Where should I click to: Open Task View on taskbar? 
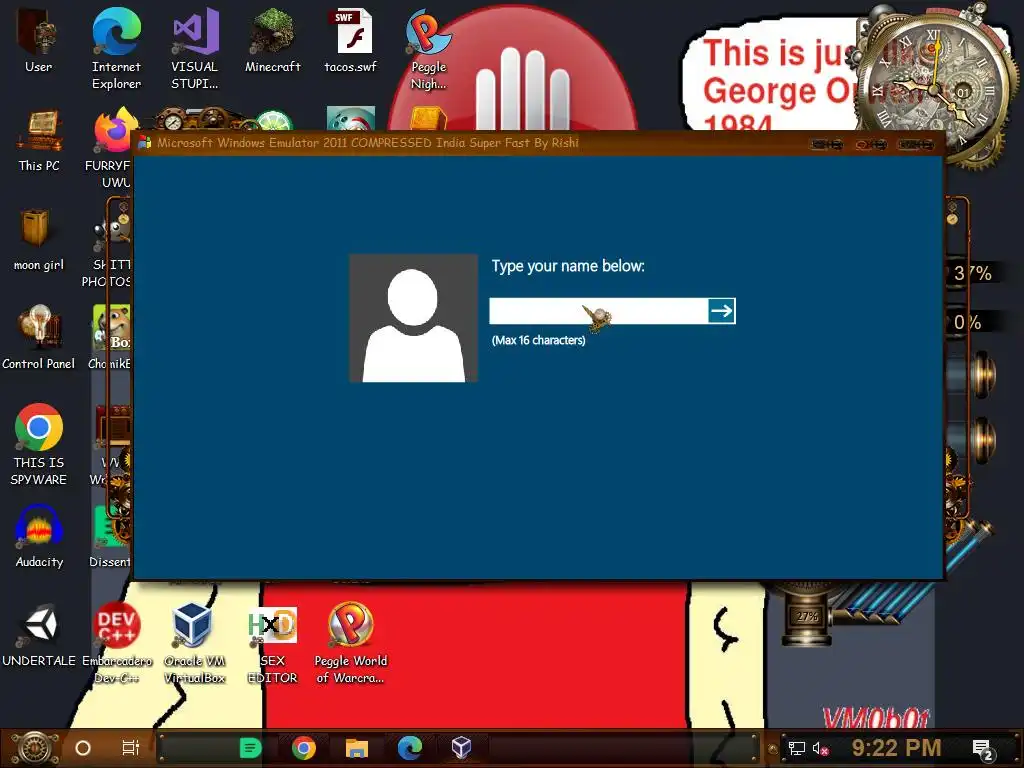pos(131,748)
